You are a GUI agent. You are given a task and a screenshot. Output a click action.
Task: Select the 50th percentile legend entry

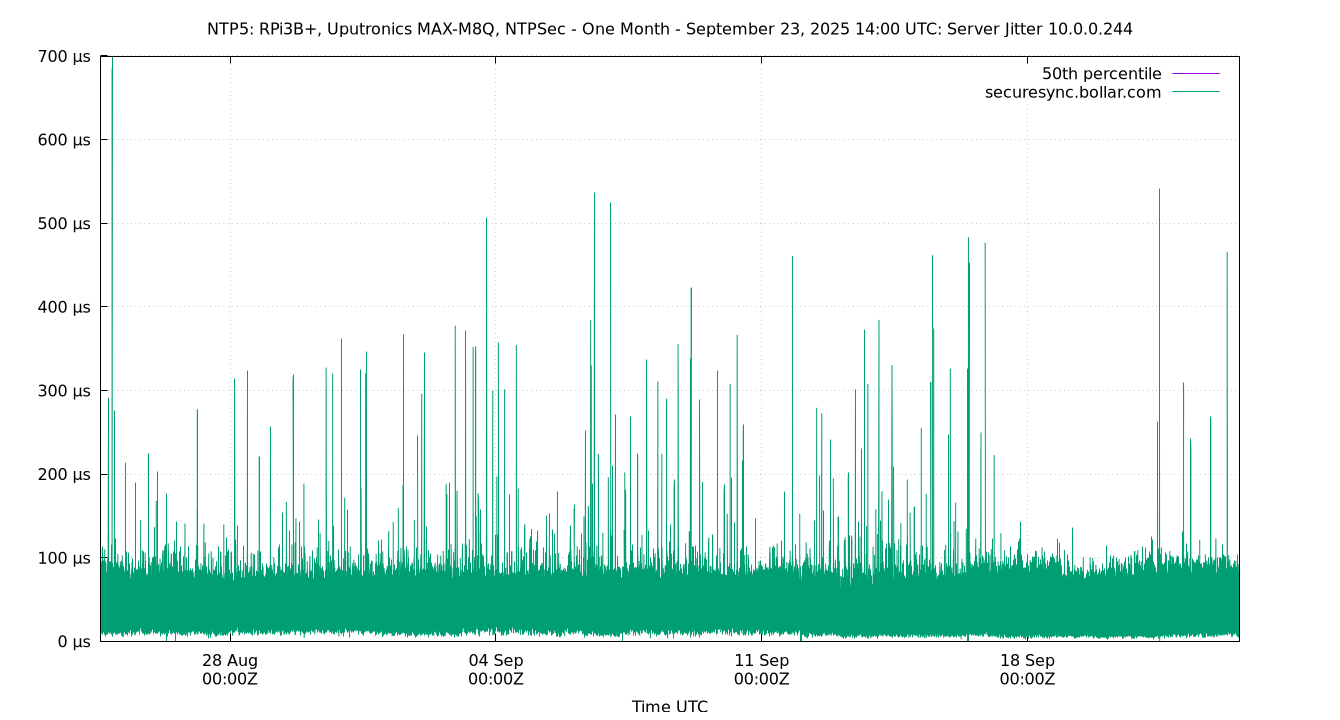click(x=1102, y=73)
